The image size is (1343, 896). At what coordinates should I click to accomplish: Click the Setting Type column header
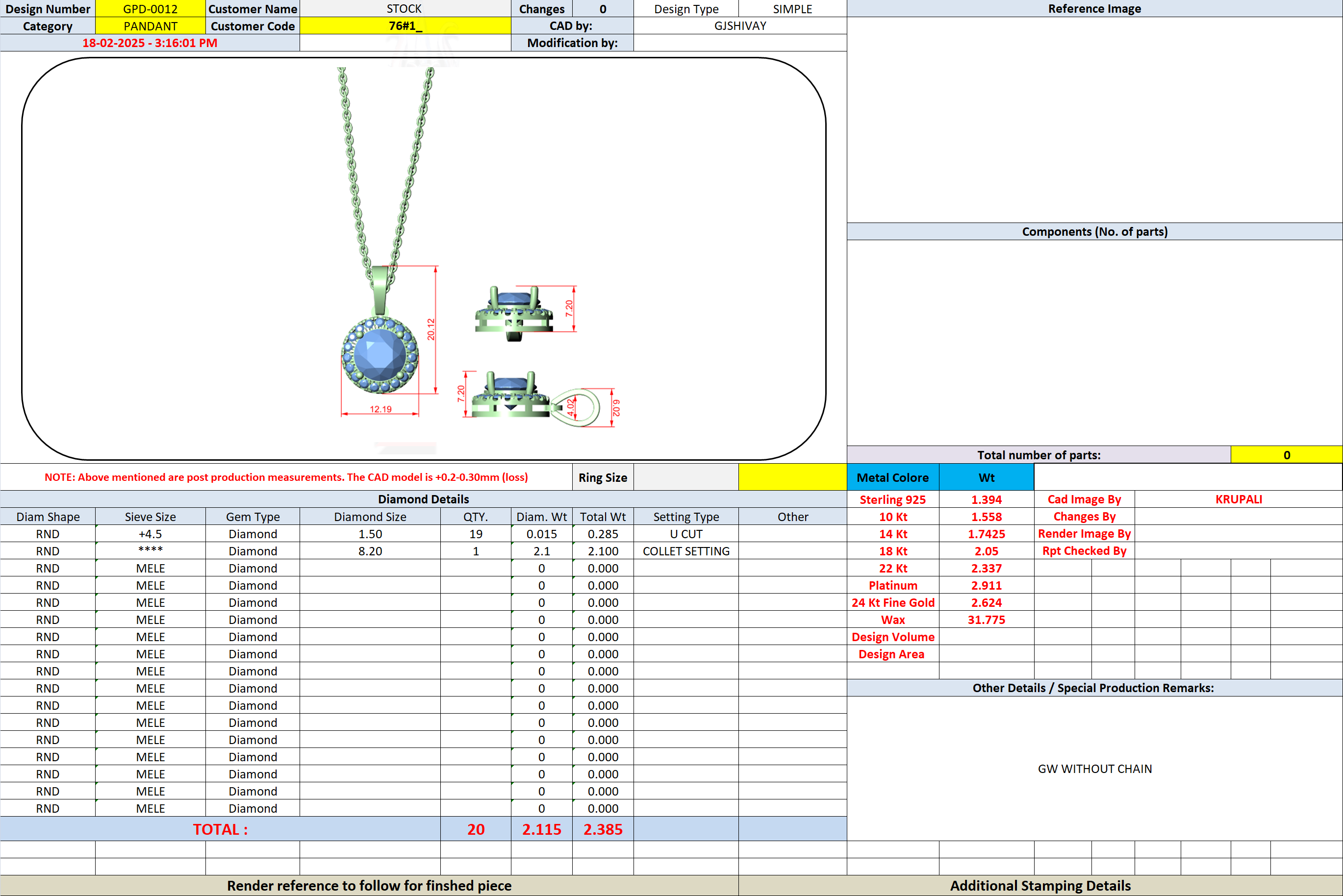[686, 517]
